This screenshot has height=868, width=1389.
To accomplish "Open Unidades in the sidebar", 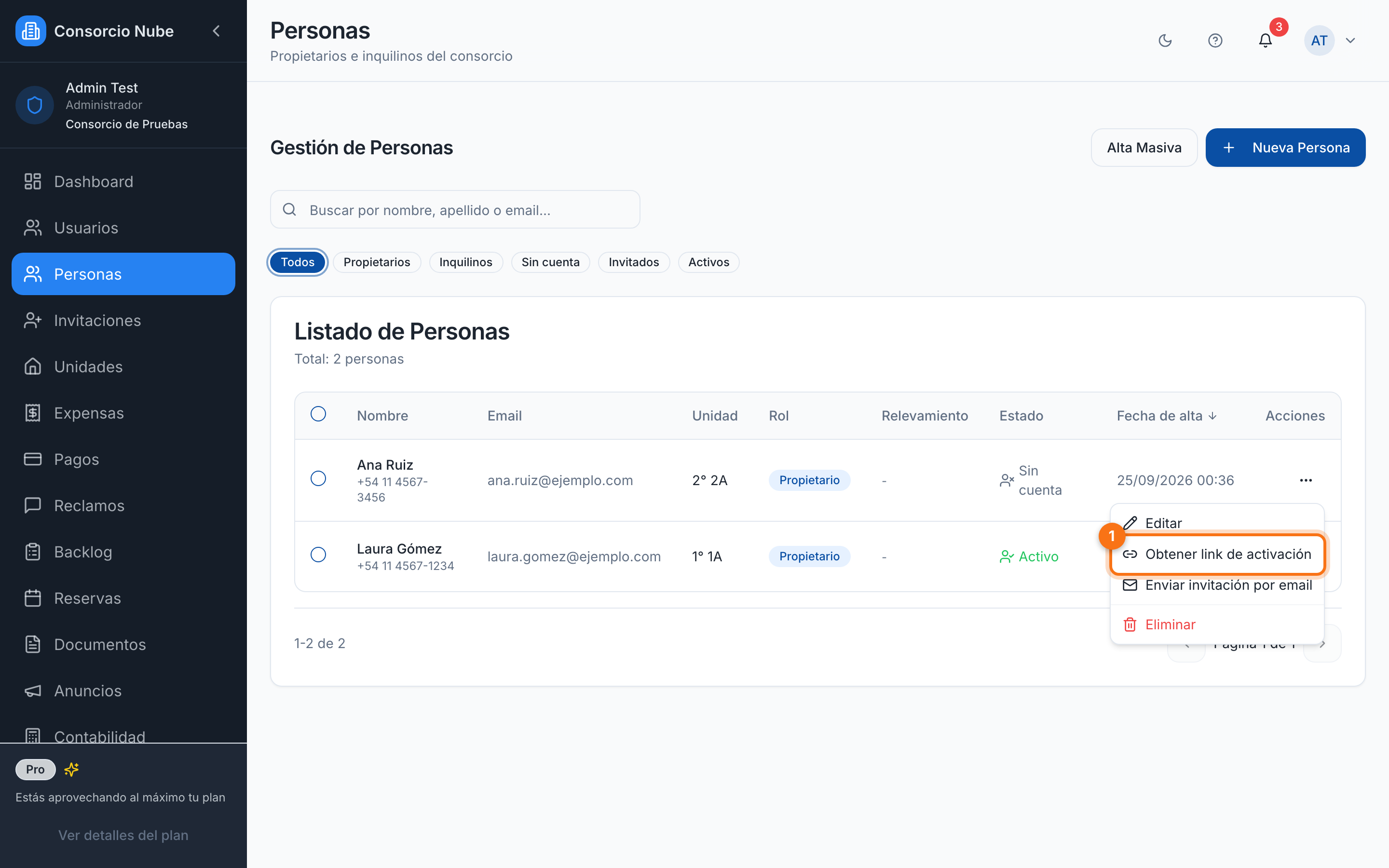I will tap(123, 367).
